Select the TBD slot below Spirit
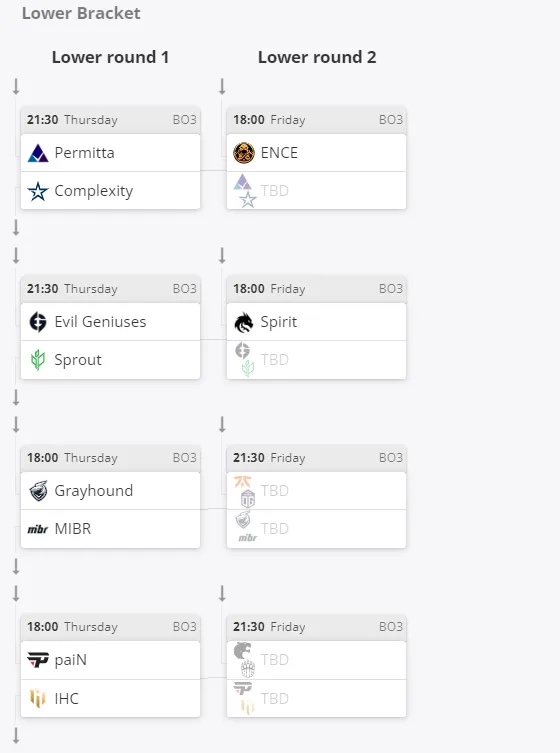Screen dimensions: 560x753 (x=317, y=360)
